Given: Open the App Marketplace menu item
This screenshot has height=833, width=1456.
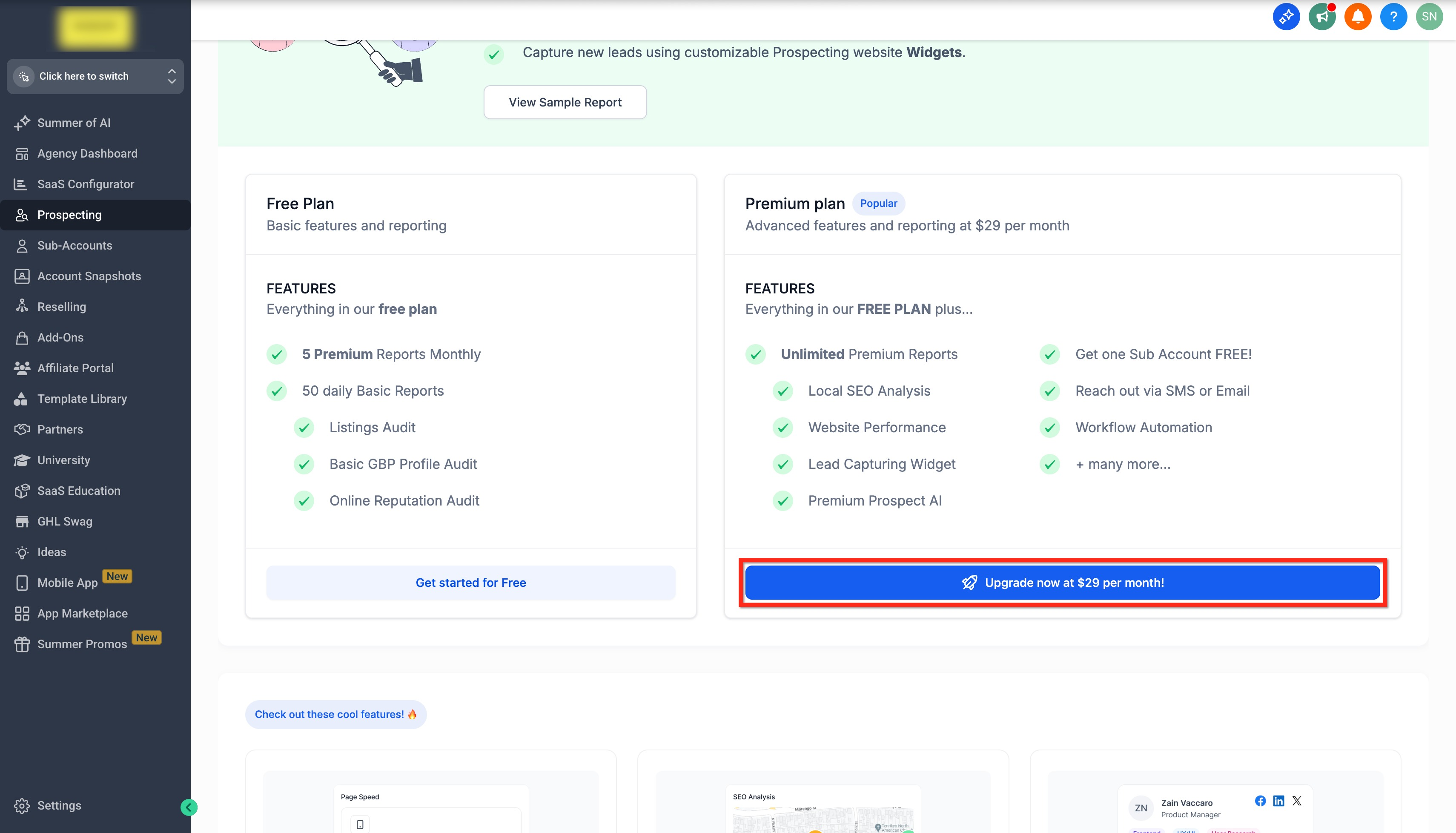Looking at the screenshot, I should point(82,613).
